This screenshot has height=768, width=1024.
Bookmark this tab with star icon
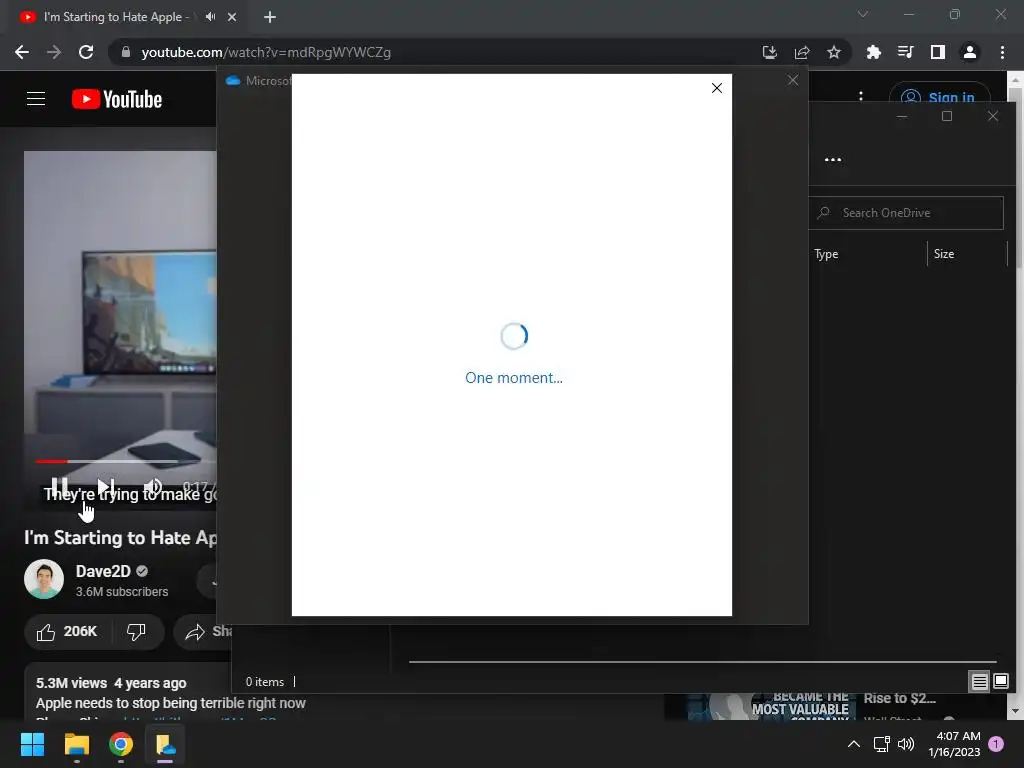pos(834,52)
